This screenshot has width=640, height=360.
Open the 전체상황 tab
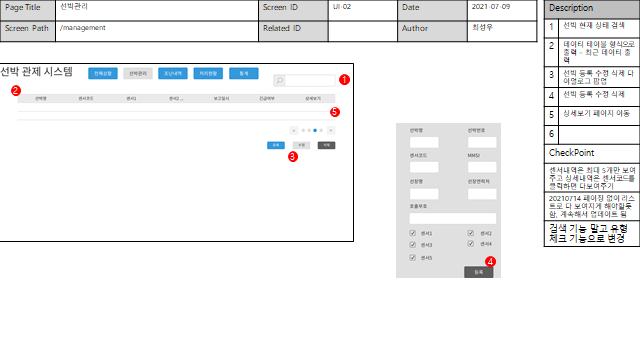coord(103,73)
